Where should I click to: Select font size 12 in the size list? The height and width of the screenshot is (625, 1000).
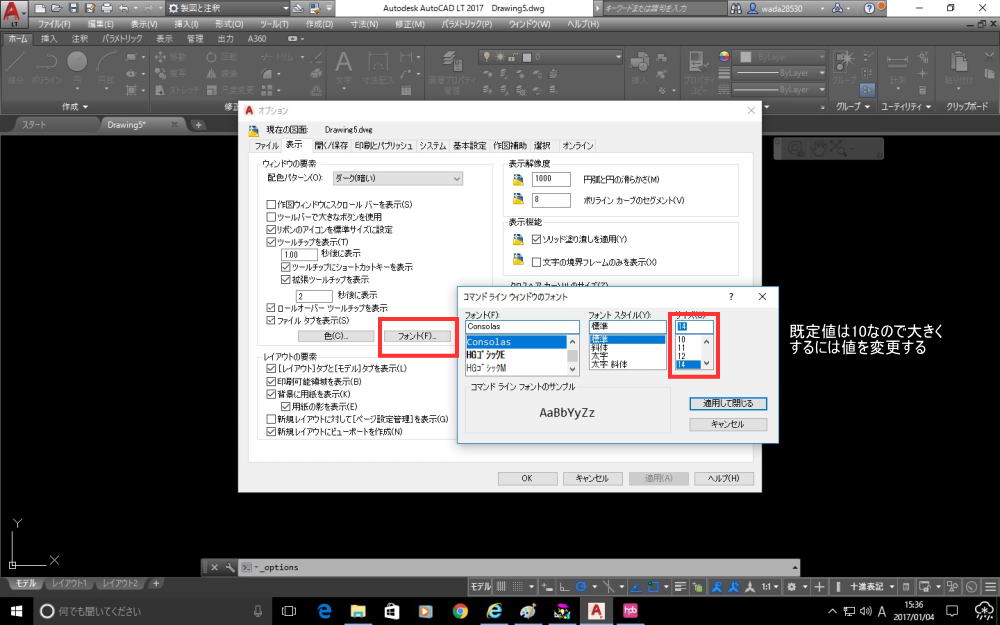tap(681, 357)
